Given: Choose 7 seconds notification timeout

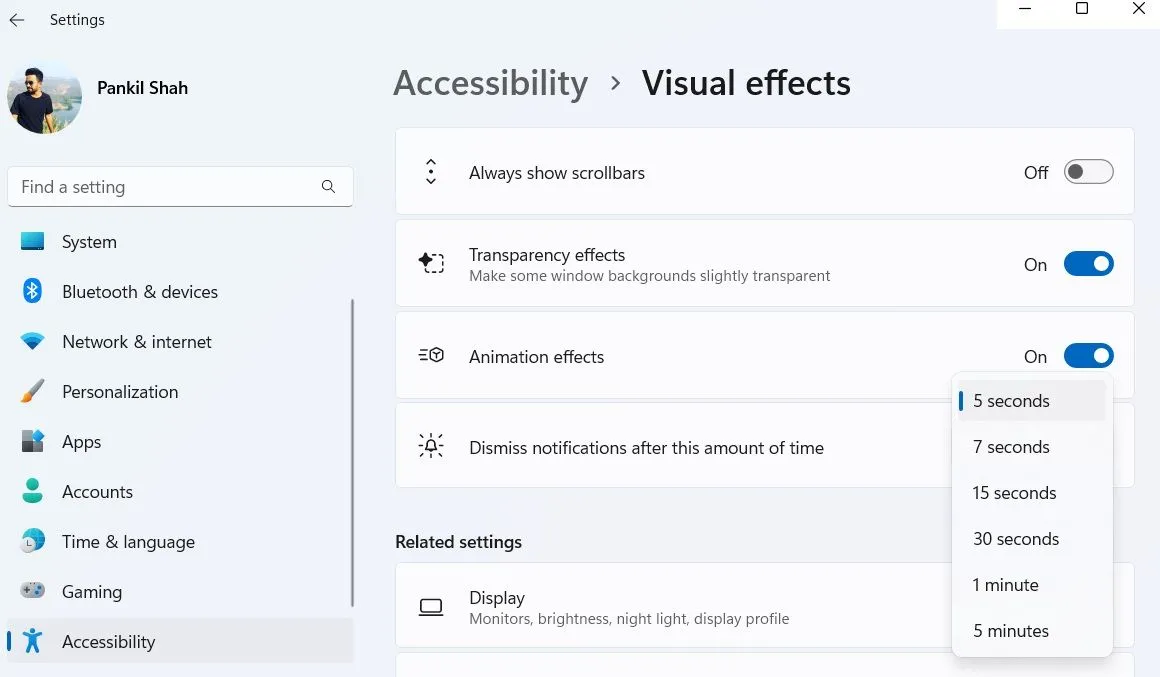Looking at the screenshot, I should pyautogui.click(x=1031, y=447).
